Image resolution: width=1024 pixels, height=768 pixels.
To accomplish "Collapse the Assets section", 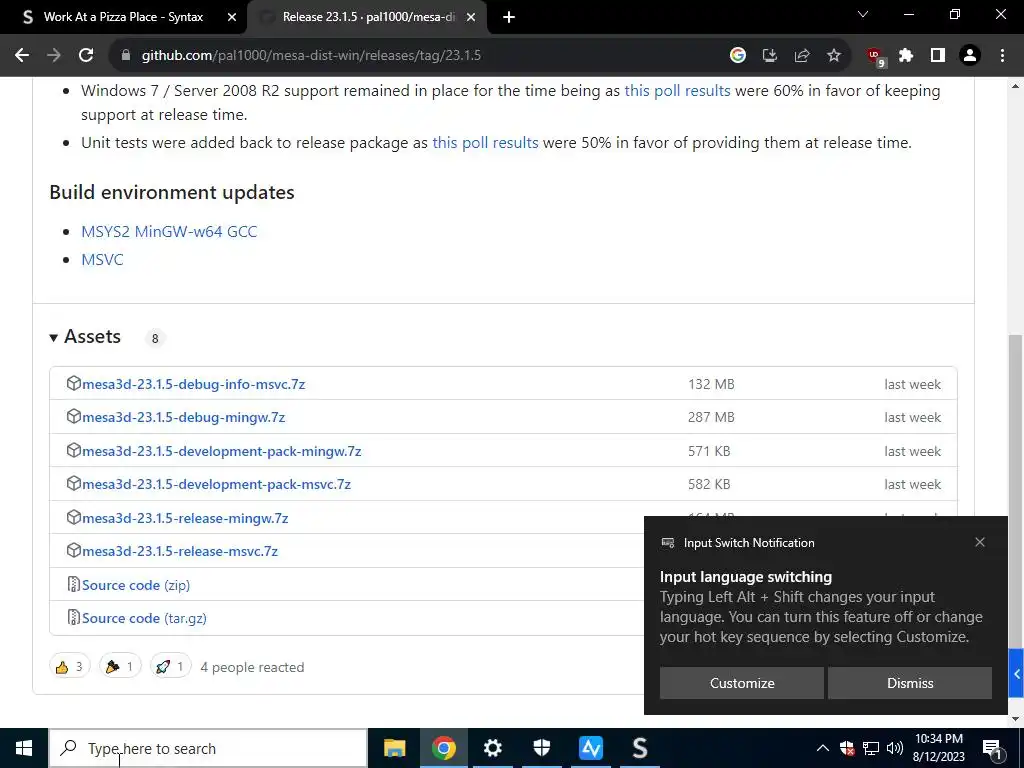I will click(x=85, y=336).
